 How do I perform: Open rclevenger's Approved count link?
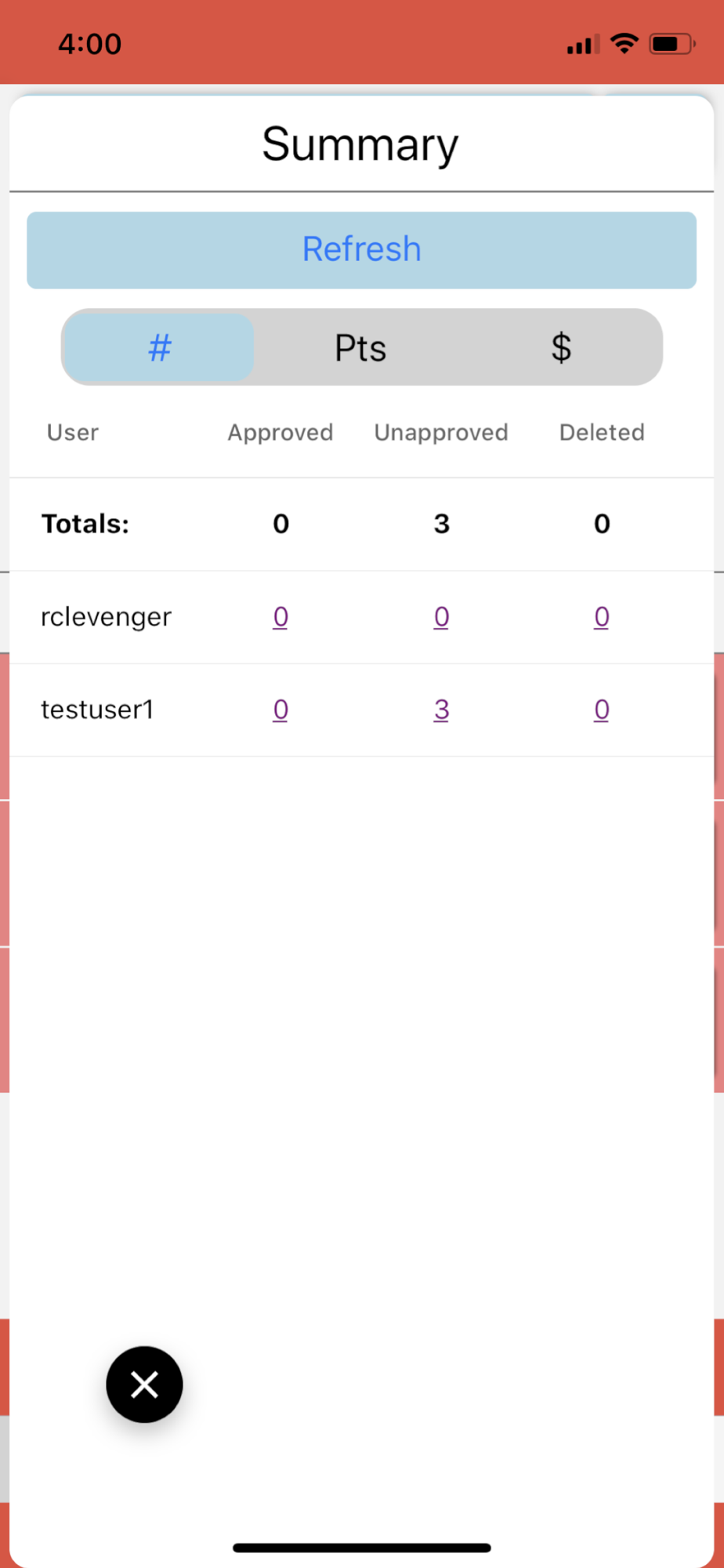pos(281,617)
